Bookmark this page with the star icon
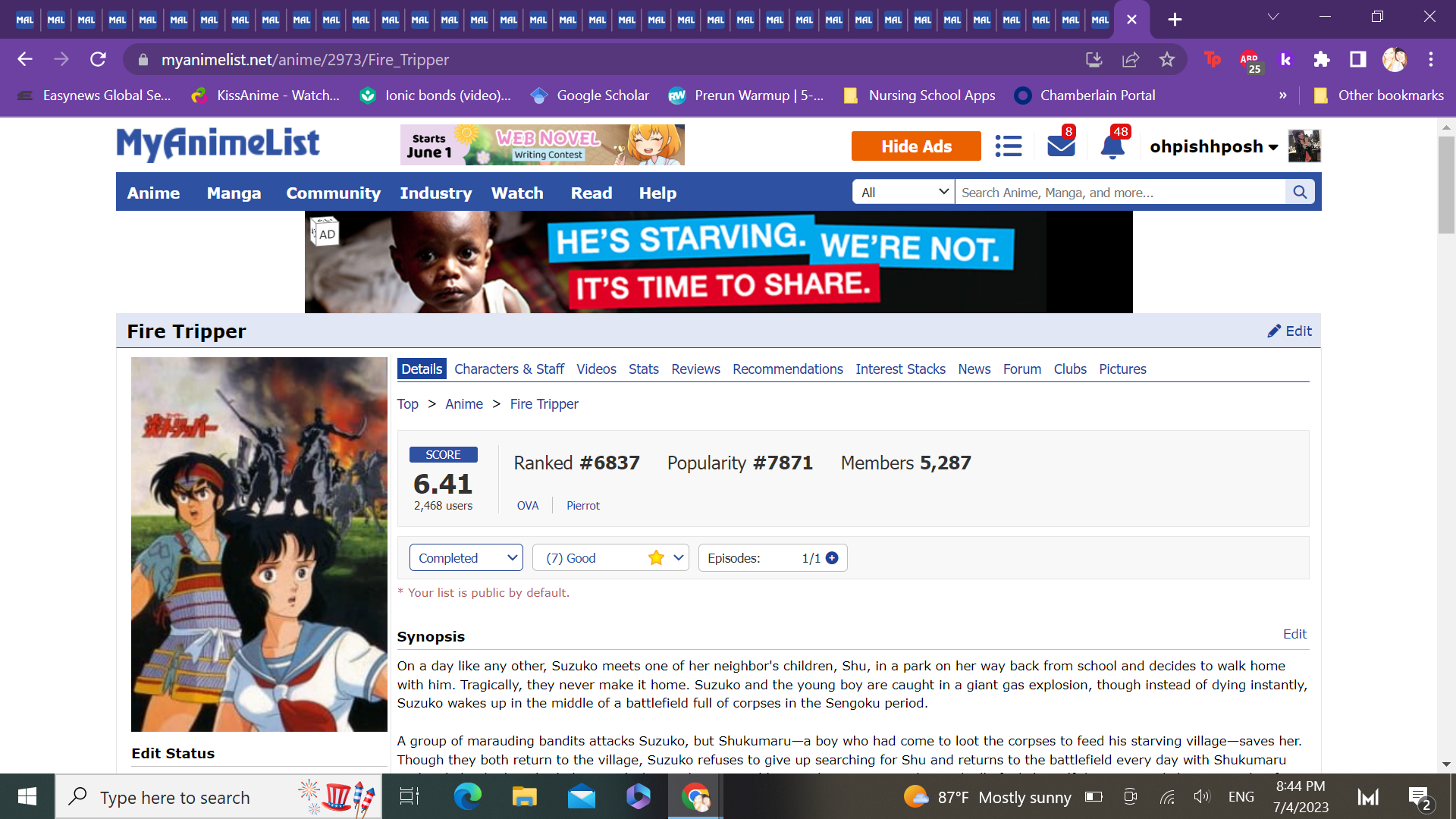This screenshot has height=819, width=1456. (1166, 59)
